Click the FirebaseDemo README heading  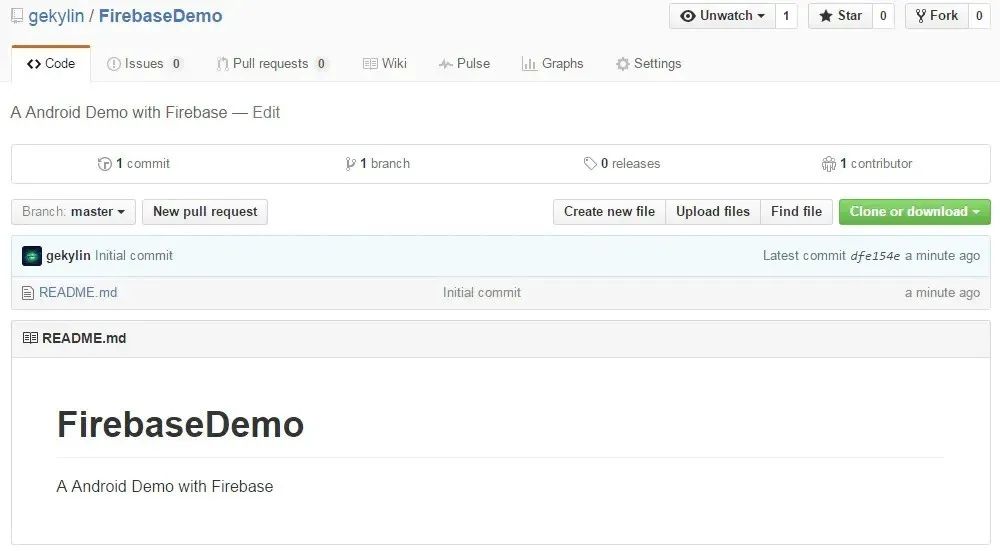(x=180, y=424)
